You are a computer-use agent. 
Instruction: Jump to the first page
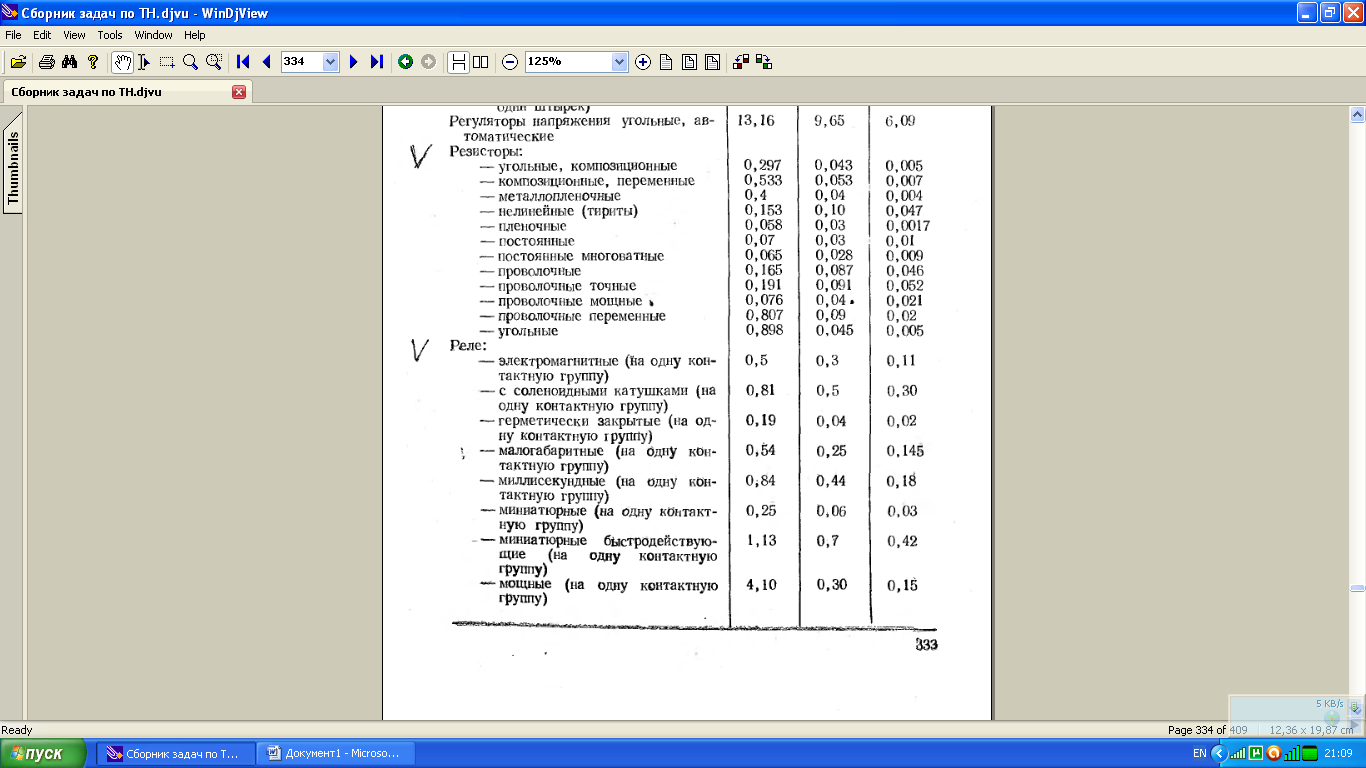(x=243, y=62)
